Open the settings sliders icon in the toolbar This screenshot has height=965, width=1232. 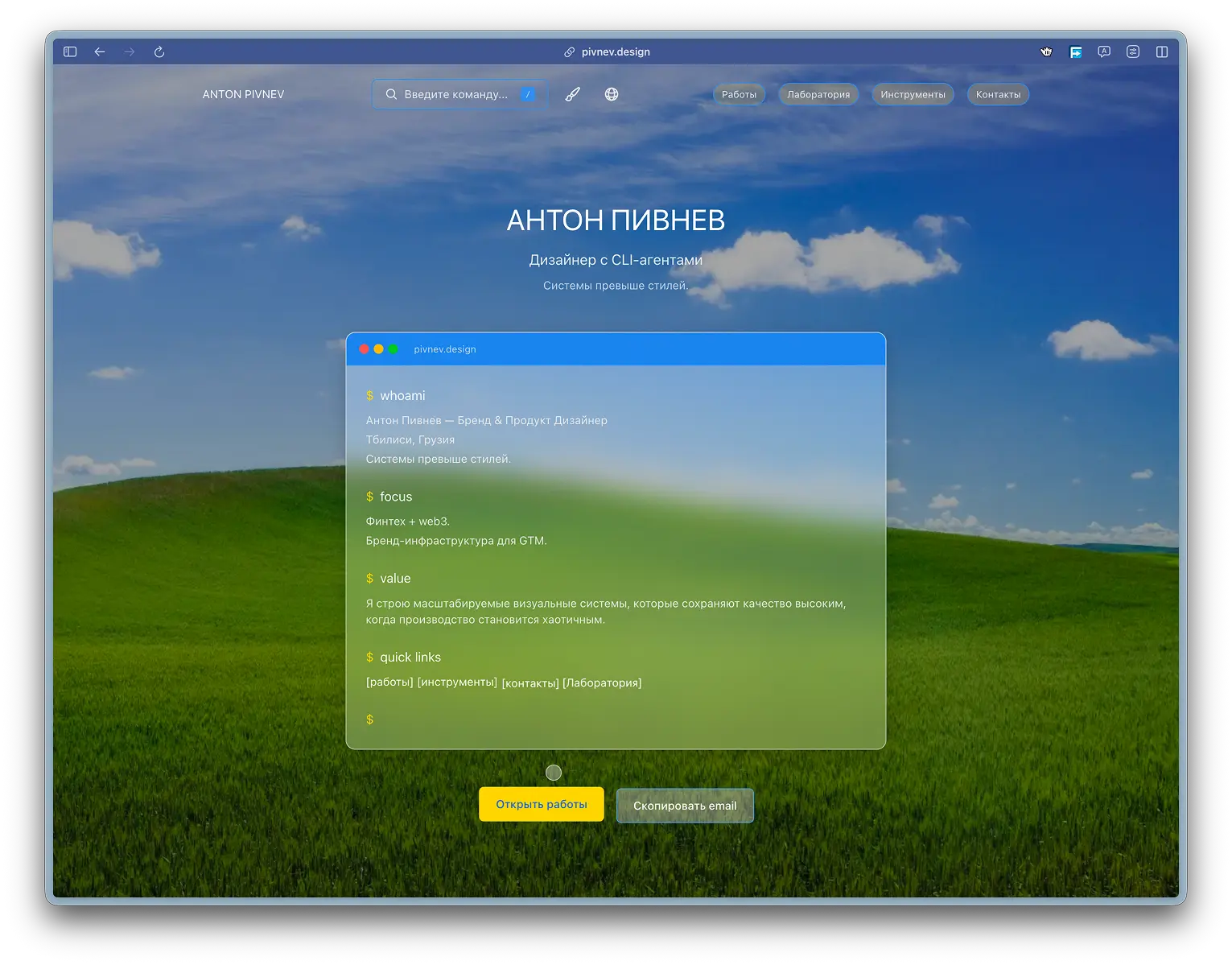coord(1133,51)
